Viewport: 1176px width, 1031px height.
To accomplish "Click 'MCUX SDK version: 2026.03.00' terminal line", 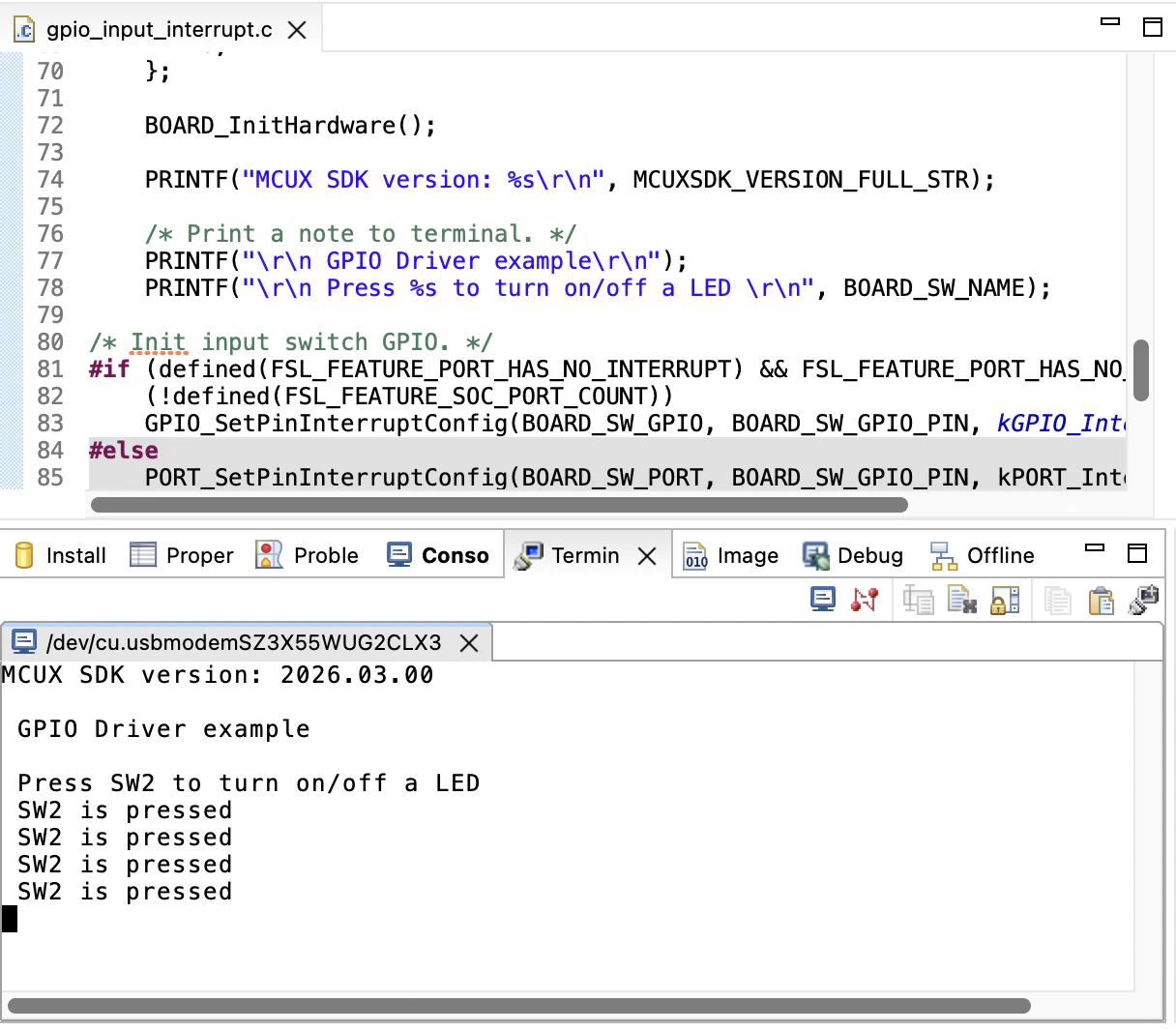I will [218, 675].
